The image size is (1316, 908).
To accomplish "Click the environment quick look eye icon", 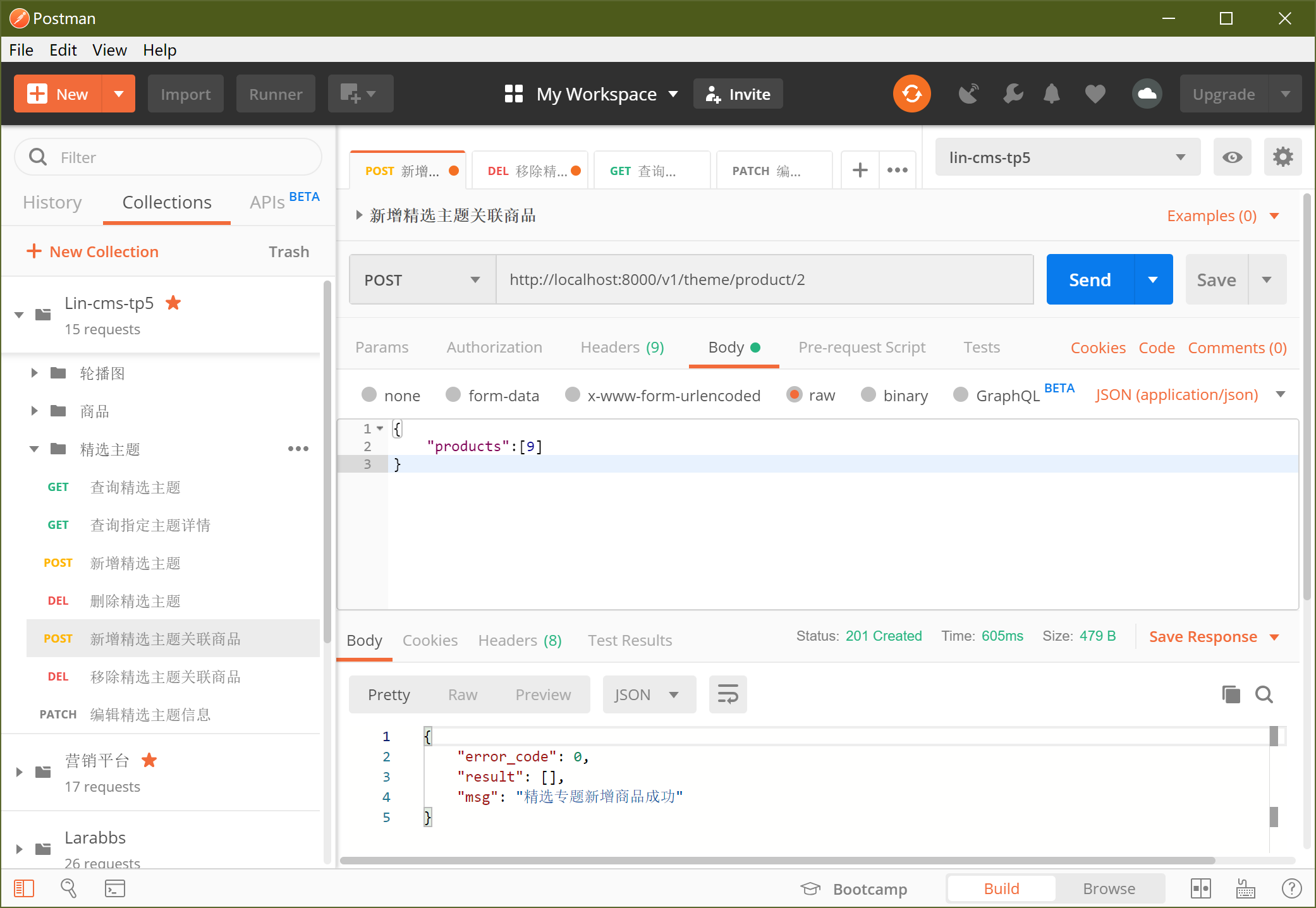I will [1232, 157].
